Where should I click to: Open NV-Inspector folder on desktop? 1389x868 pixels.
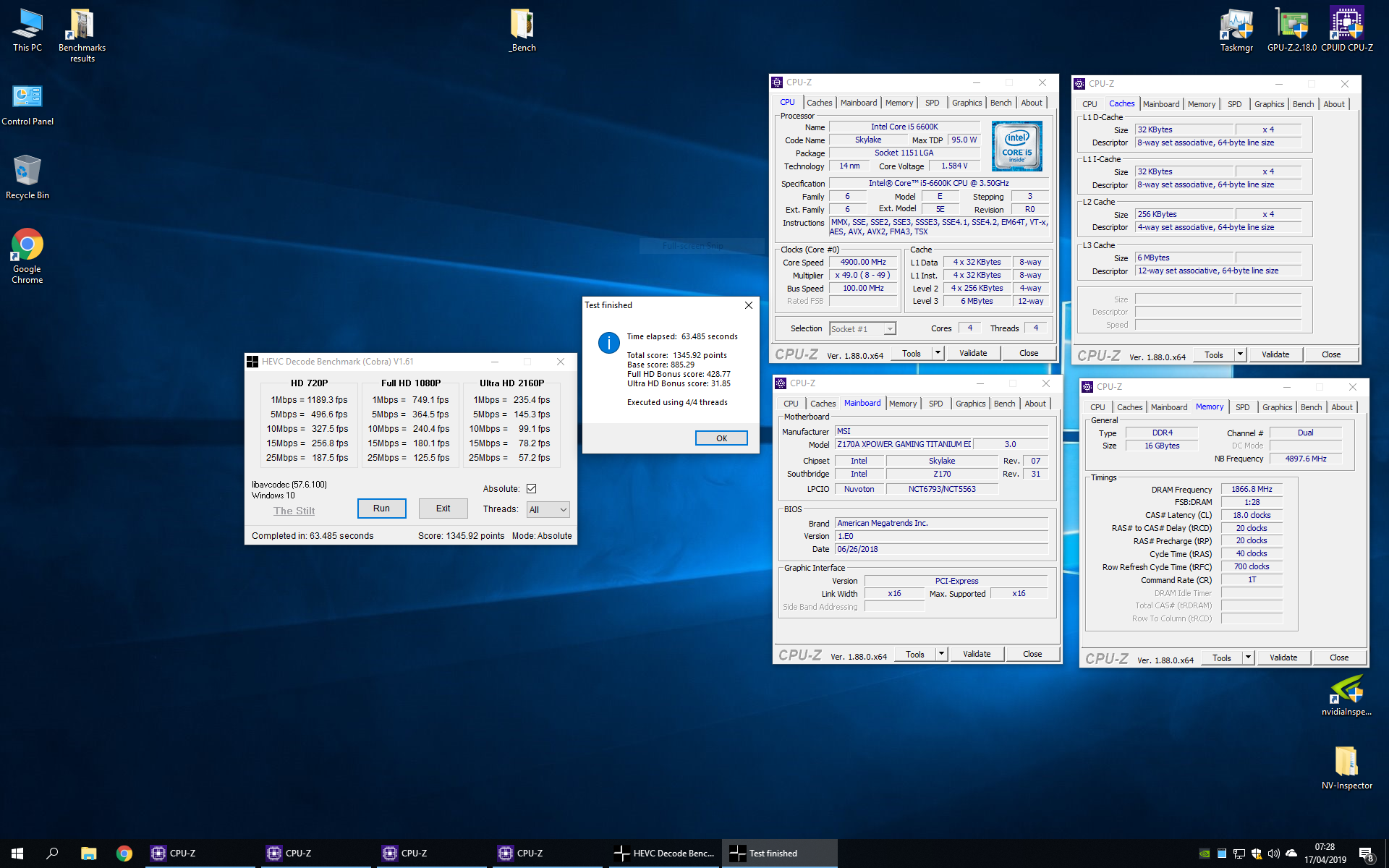1346,767
